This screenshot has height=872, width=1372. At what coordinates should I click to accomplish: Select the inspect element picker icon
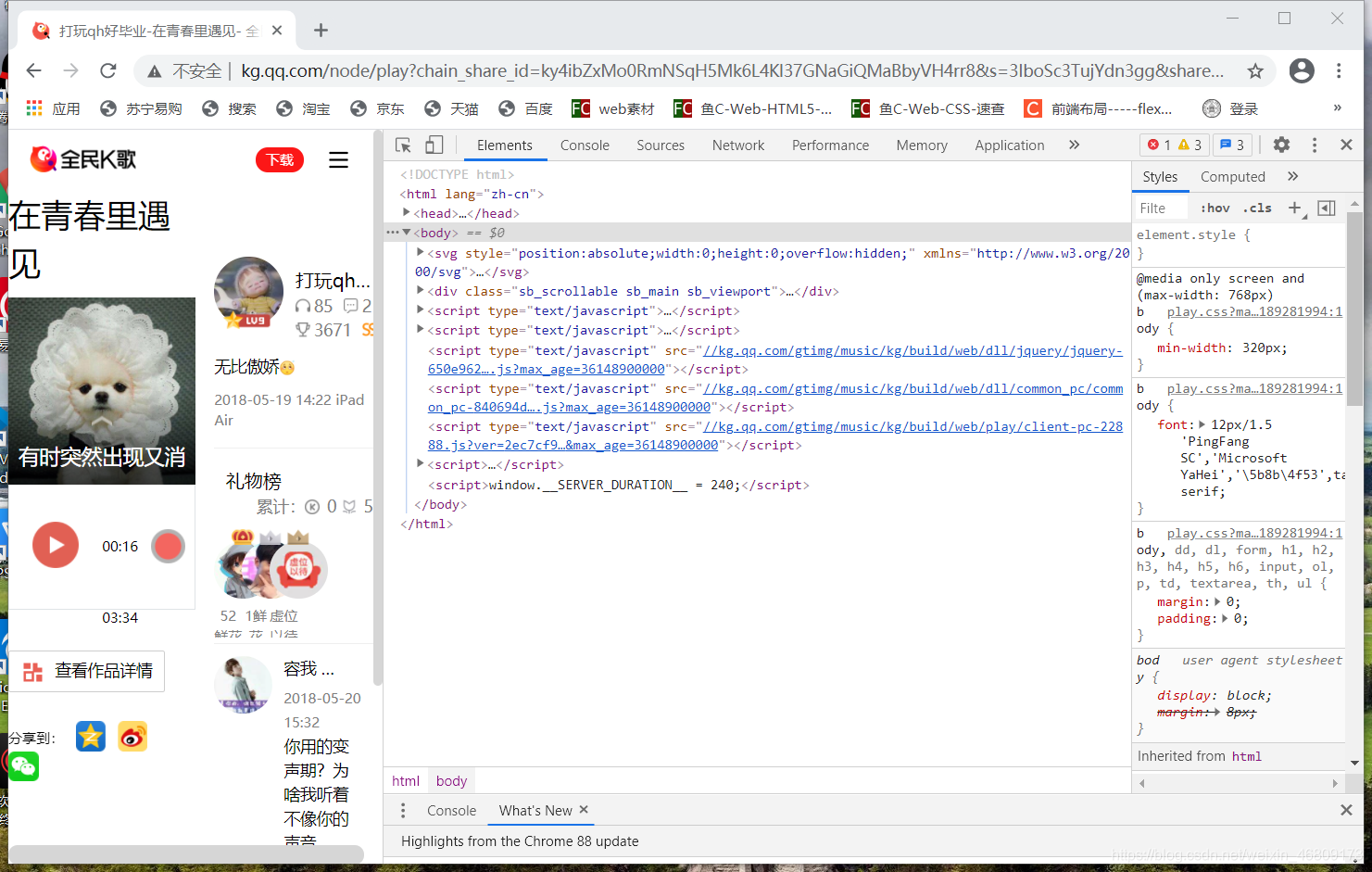[x=403, y=145]
